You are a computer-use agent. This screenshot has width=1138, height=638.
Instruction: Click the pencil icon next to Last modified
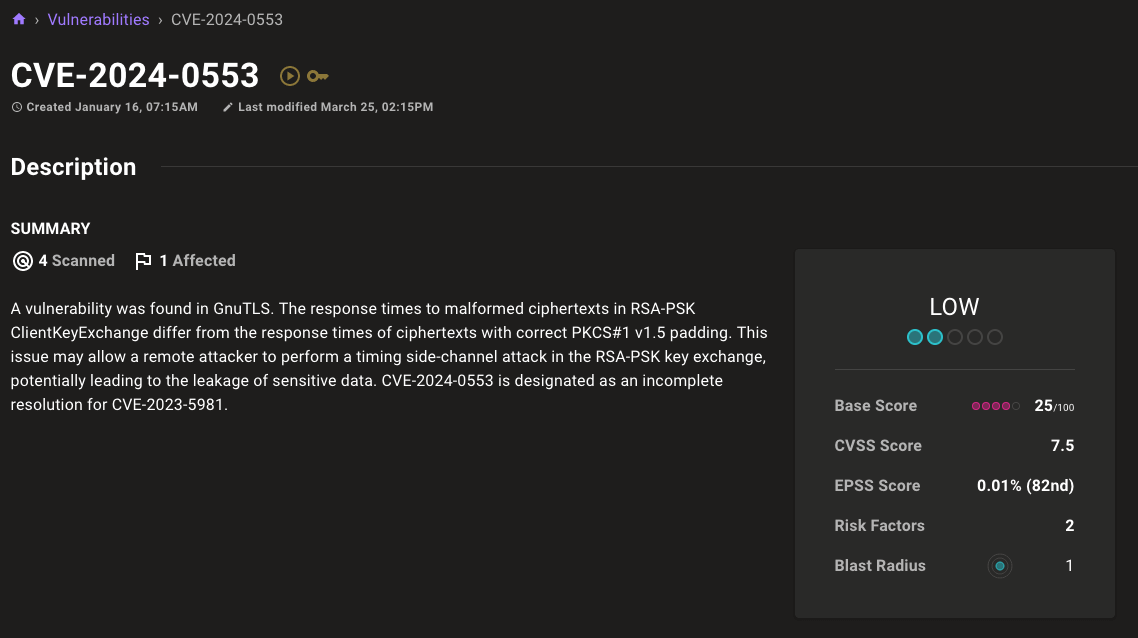228,107
